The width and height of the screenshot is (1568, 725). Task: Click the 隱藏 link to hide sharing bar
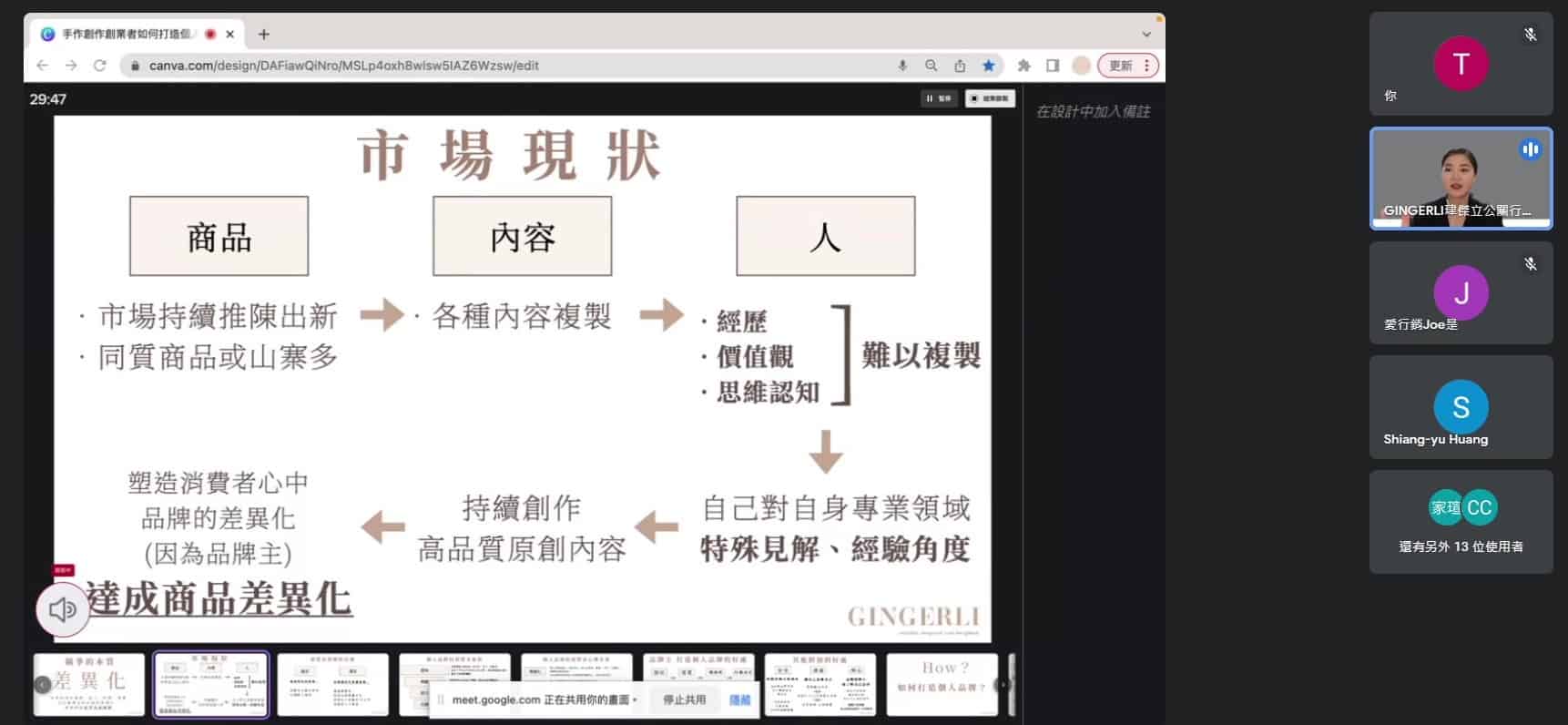pyautogui.click(x=740, y=699)
